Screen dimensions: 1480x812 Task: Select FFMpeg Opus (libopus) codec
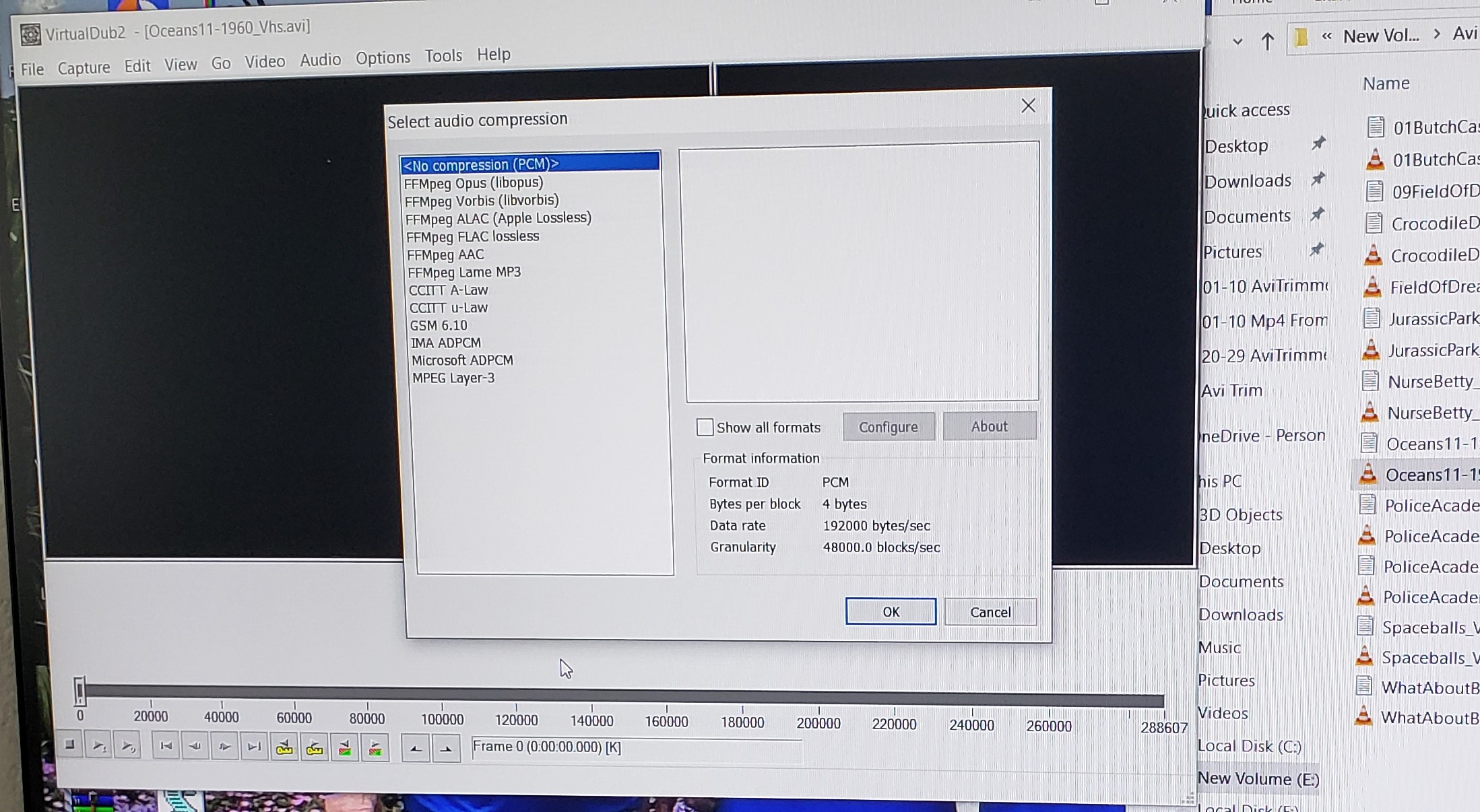(x=474, y=183)
